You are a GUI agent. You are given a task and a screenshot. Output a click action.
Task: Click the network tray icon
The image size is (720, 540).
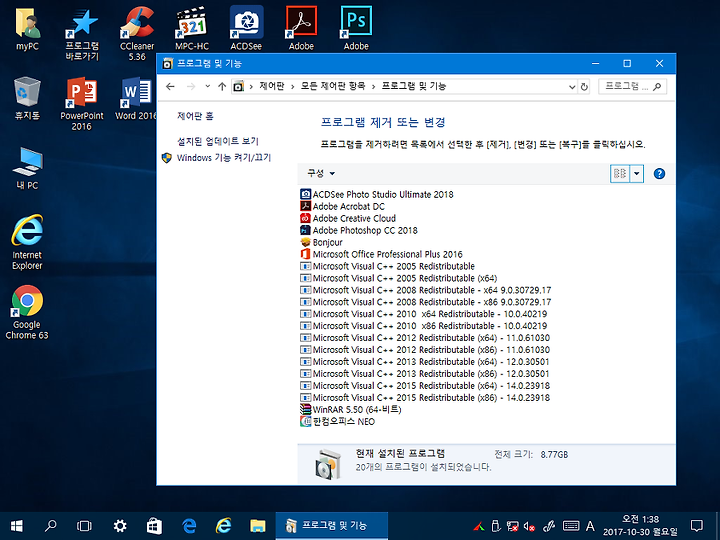click(x=512, y=526)
